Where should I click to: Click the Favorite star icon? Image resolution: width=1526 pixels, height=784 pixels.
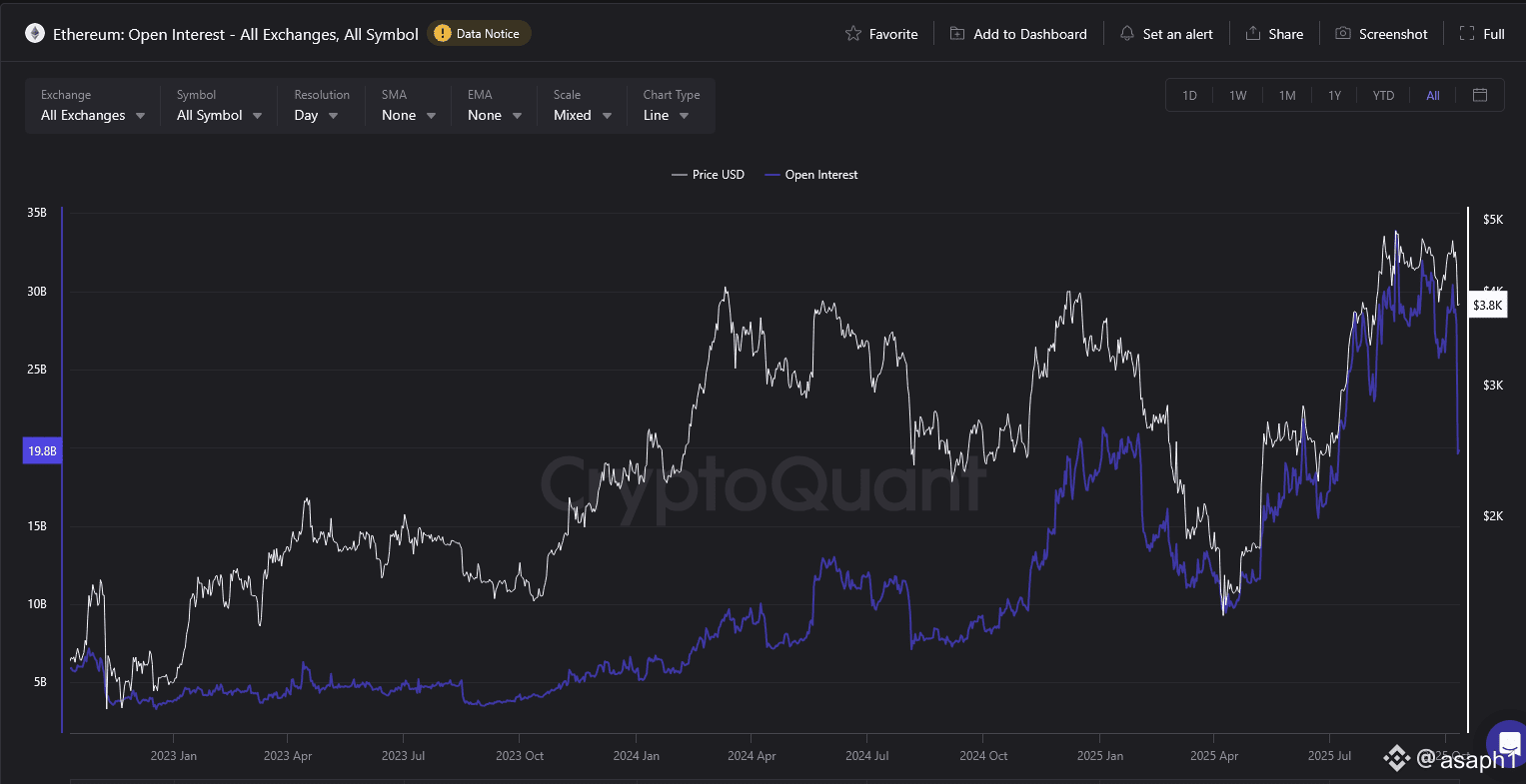pyautogui.click(x=852, y=34)
